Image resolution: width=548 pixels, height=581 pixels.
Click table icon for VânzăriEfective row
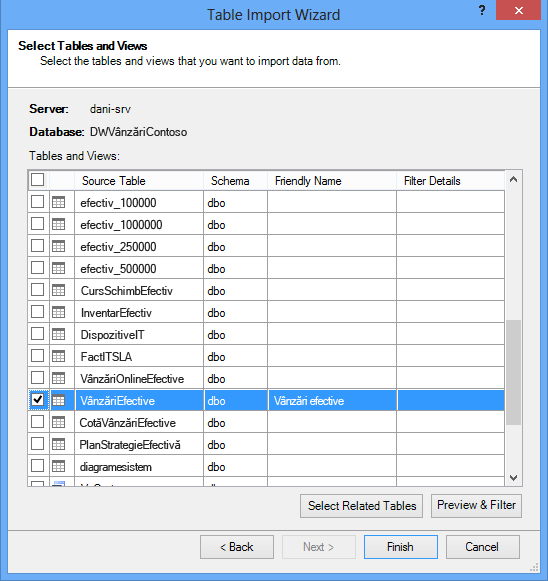(59, 400)
